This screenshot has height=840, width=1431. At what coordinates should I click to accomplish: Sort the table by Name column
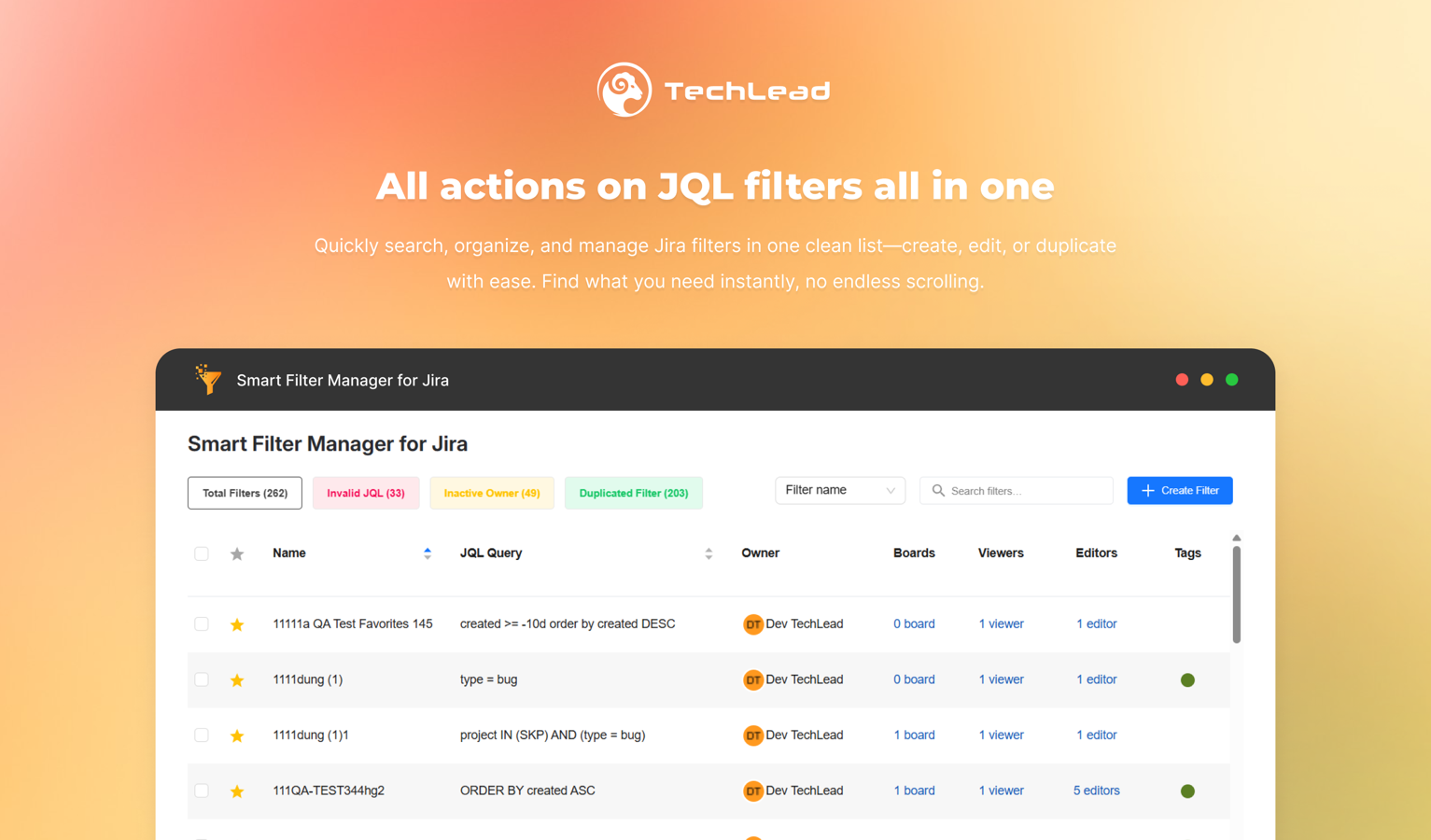[427, 553]
